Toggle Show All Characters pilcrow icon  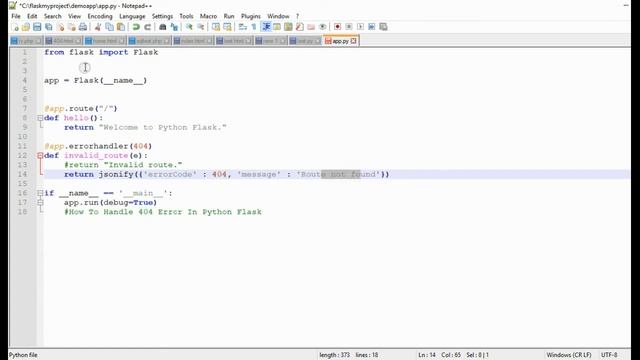click(x=254, y=27)
